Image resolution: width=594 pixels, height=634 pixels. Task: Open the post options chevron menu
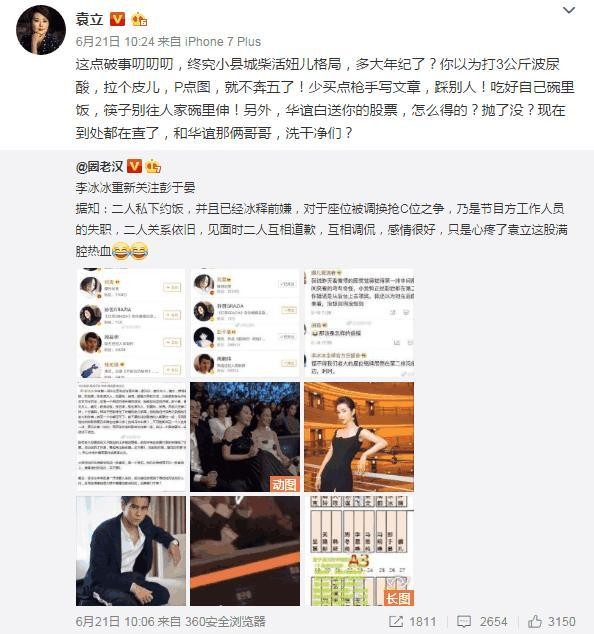[569, 10]
